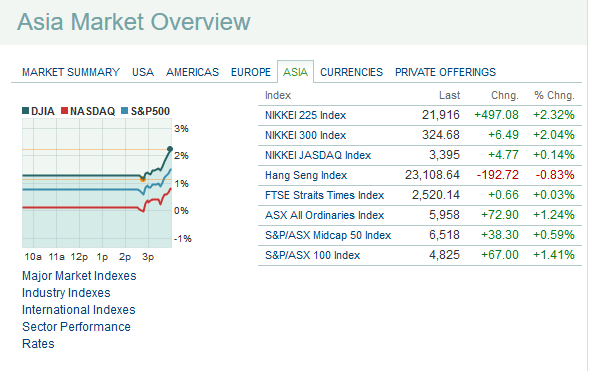Click the DJIA dark green legend swatch
Viewport: 589px width, 371px height.
26,111
